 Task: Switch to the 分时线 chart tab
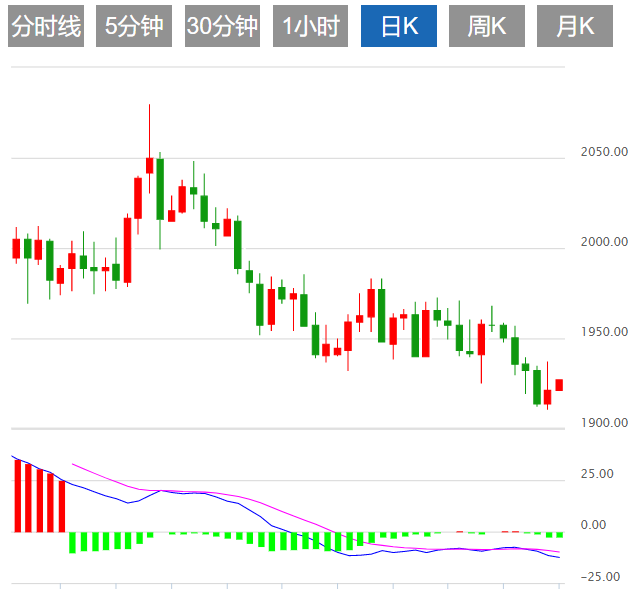point(46,26)
